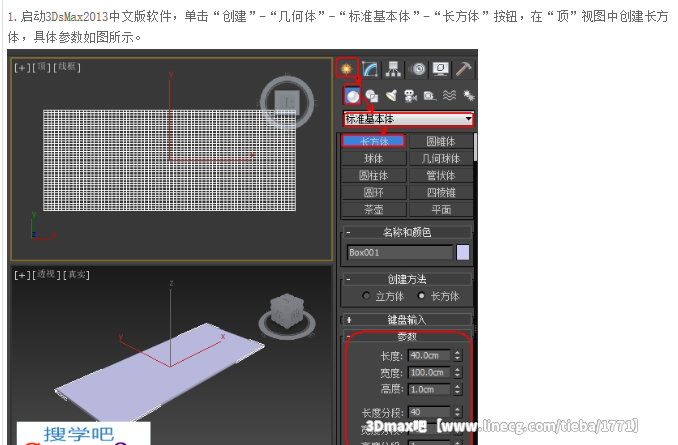Image resolution: width=678 pixels, height=445 pixels.
Task: Click the primitives list scrollbar in command panel
Action: (x=475, y=147)
